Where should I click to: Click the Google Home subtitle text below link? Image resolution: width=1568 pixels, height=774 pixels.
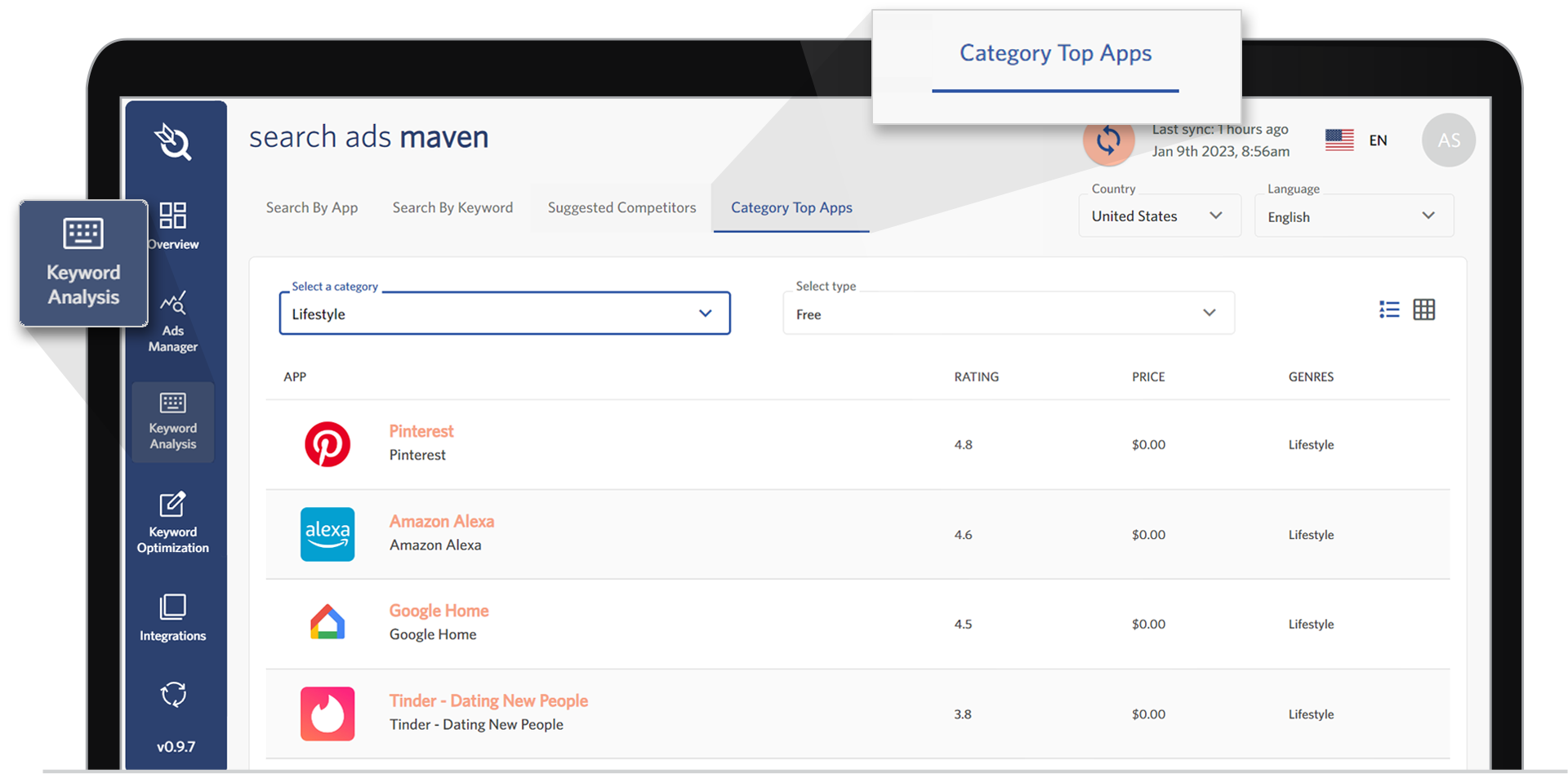(x=433, y=634)
